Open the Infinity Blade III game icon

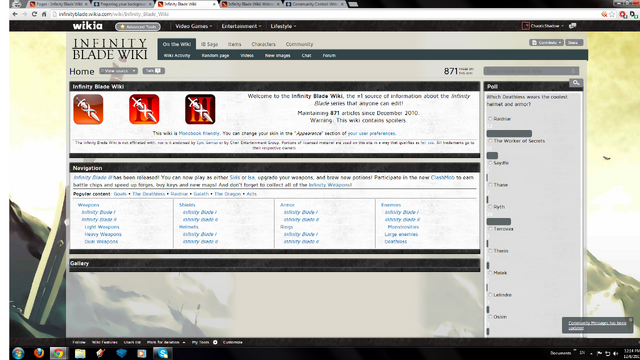(200, 109)
